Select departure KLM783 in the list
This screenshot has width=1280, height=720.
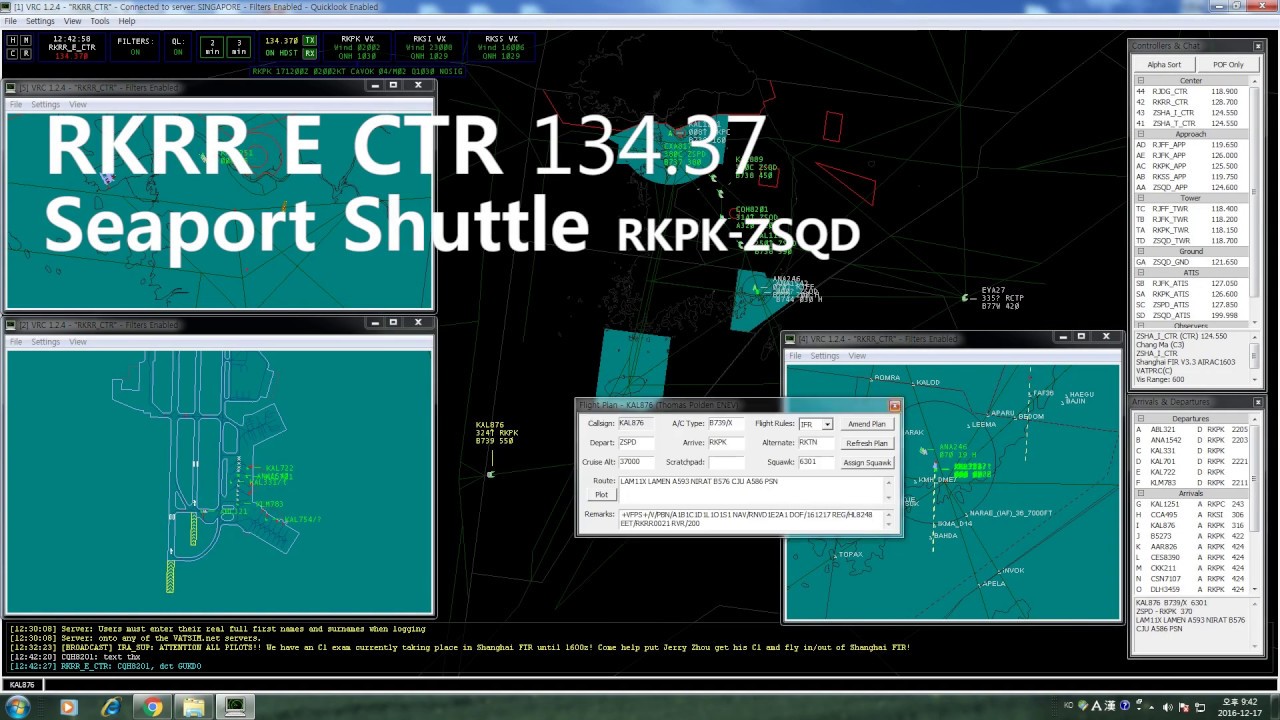tap(1191, 482)
